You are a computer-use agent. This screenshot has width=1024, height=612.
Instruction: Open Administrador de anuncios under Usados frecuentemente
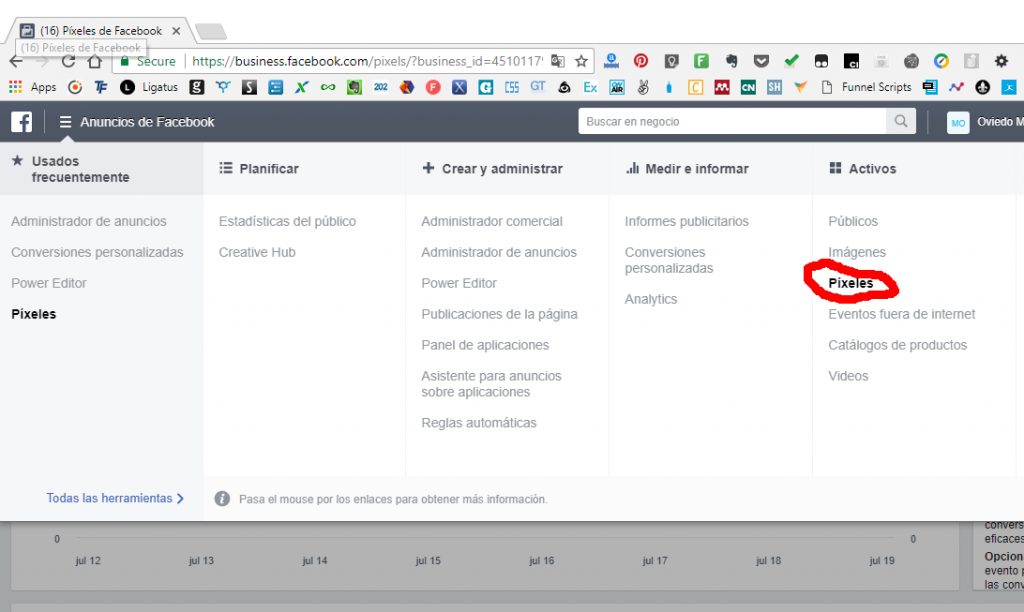pos(89,221)
